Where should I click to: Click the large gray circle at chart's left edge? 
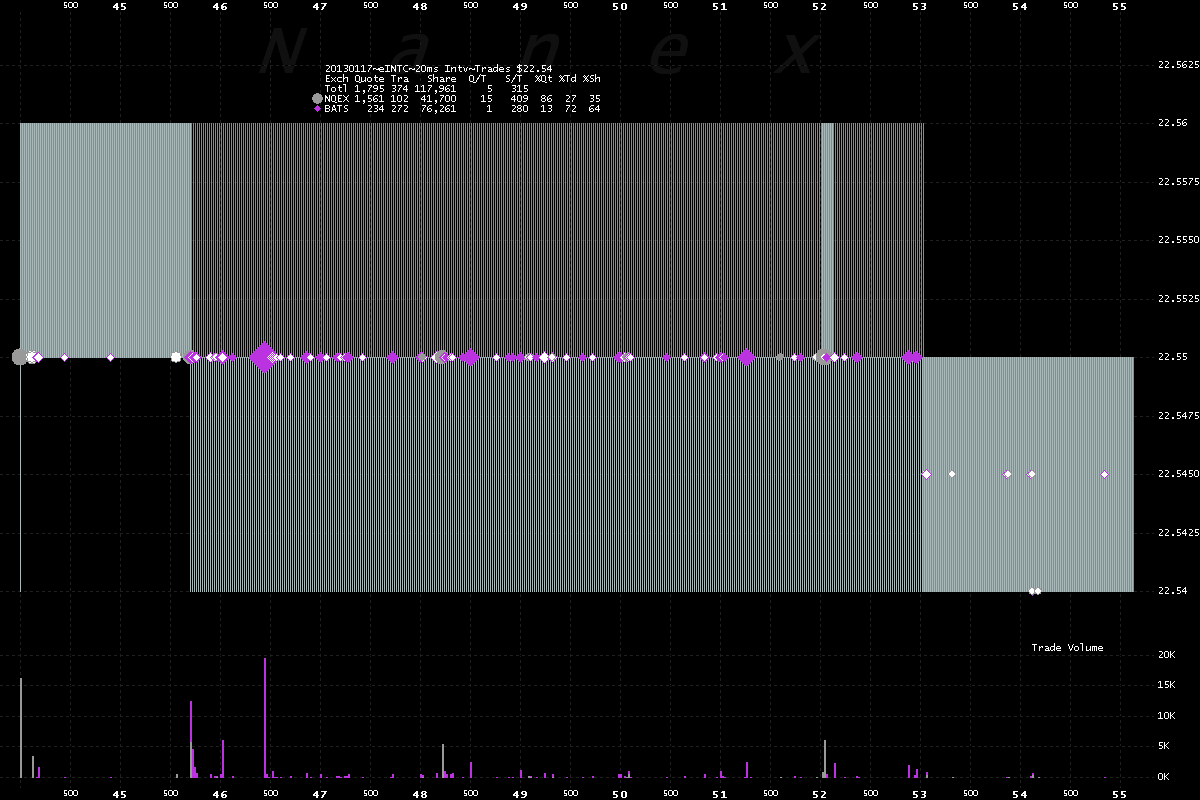click(x=20, y=357)
